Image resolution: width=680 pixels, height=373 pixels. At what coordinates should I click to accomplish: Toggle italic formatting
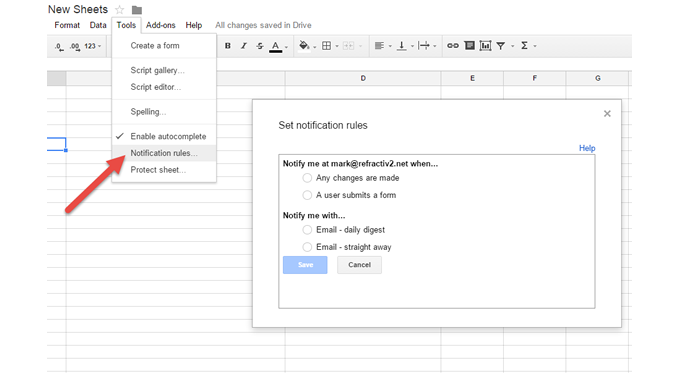click(244, 46)
